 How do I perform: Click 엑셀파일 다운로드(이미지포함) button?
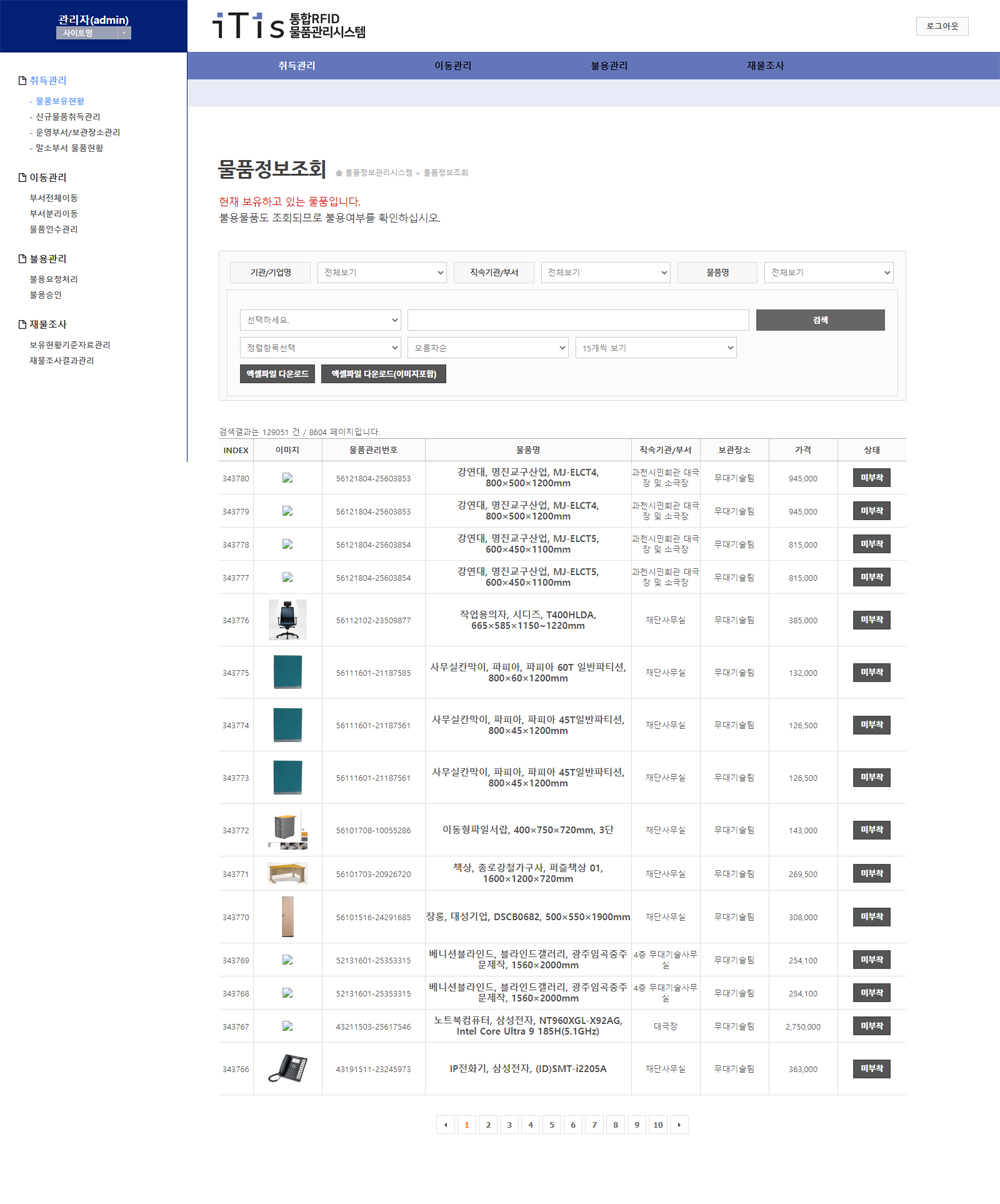click(383, 373)
